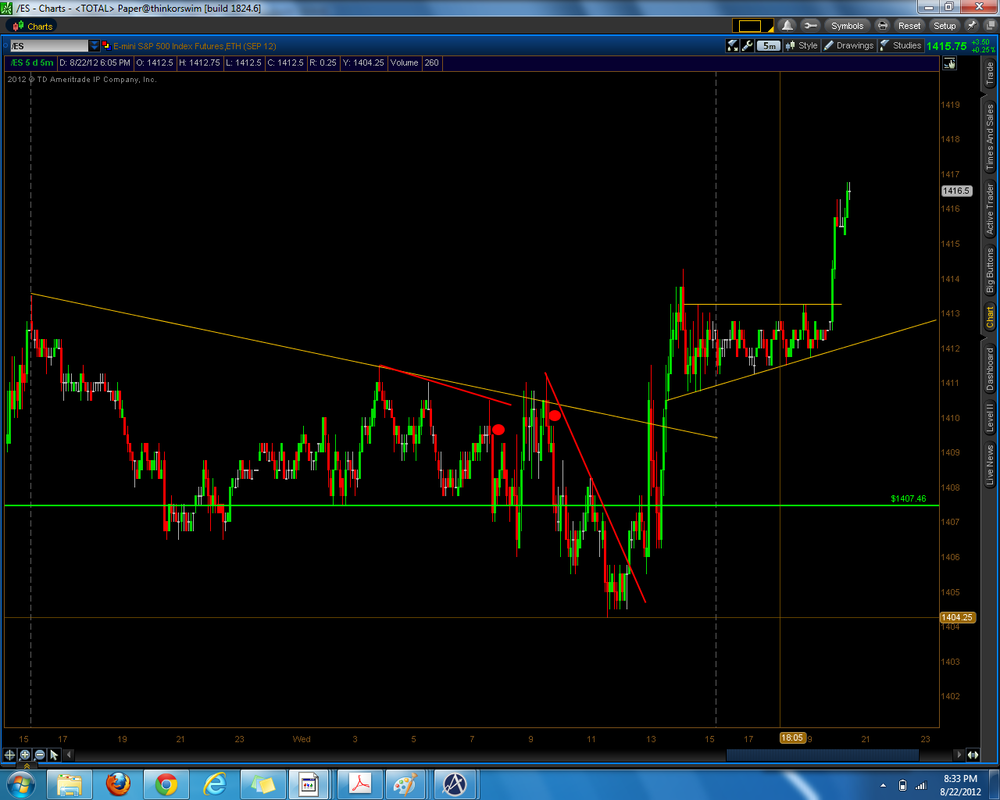Open the Trade side tab
1000x800 pixels.
tap(990, 74)
